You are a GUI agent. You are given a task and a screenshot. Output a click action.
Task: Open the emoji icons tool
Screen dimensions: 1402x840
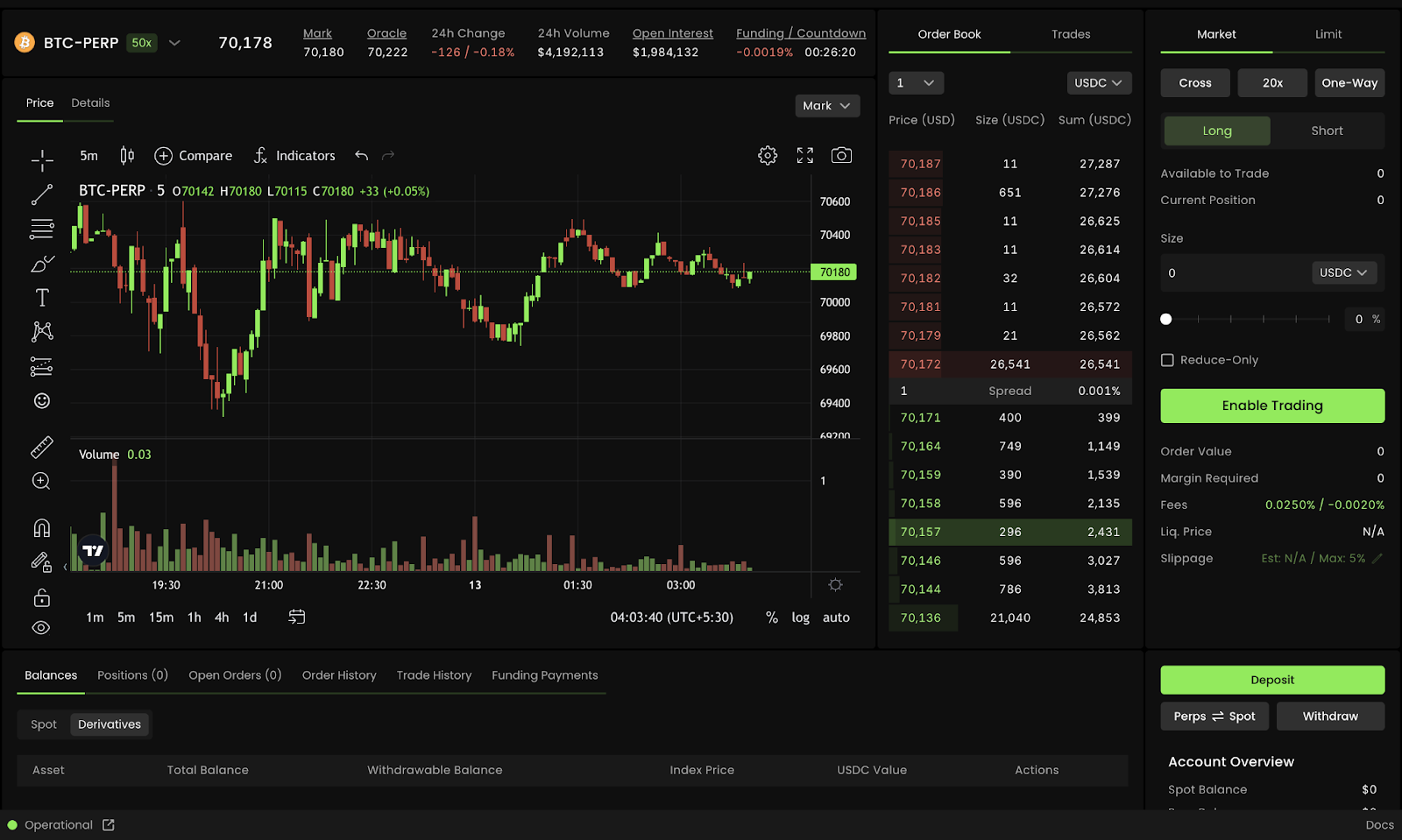click(x=42, y=400)
